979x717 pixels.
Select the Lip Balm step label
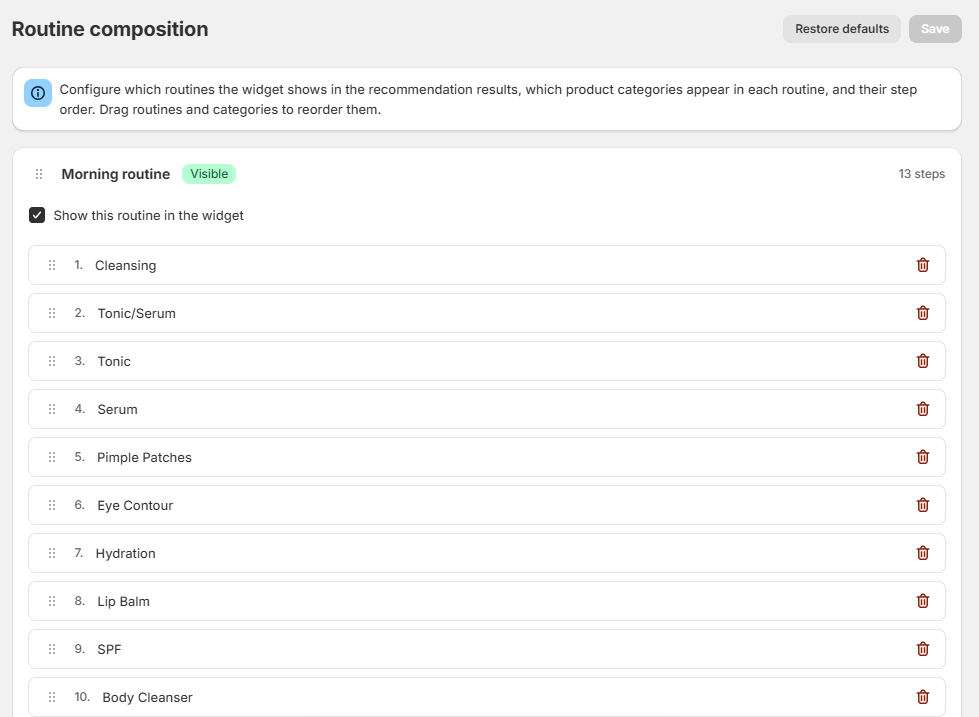[124, 601]
